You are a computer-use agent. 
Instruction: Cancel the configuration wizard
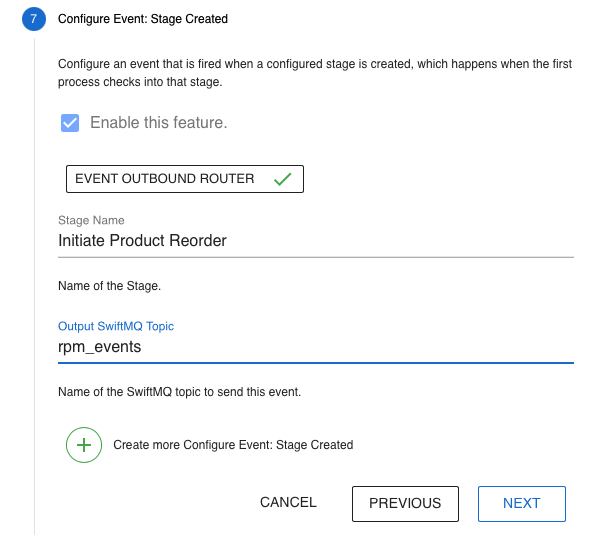tap(288, 502)
